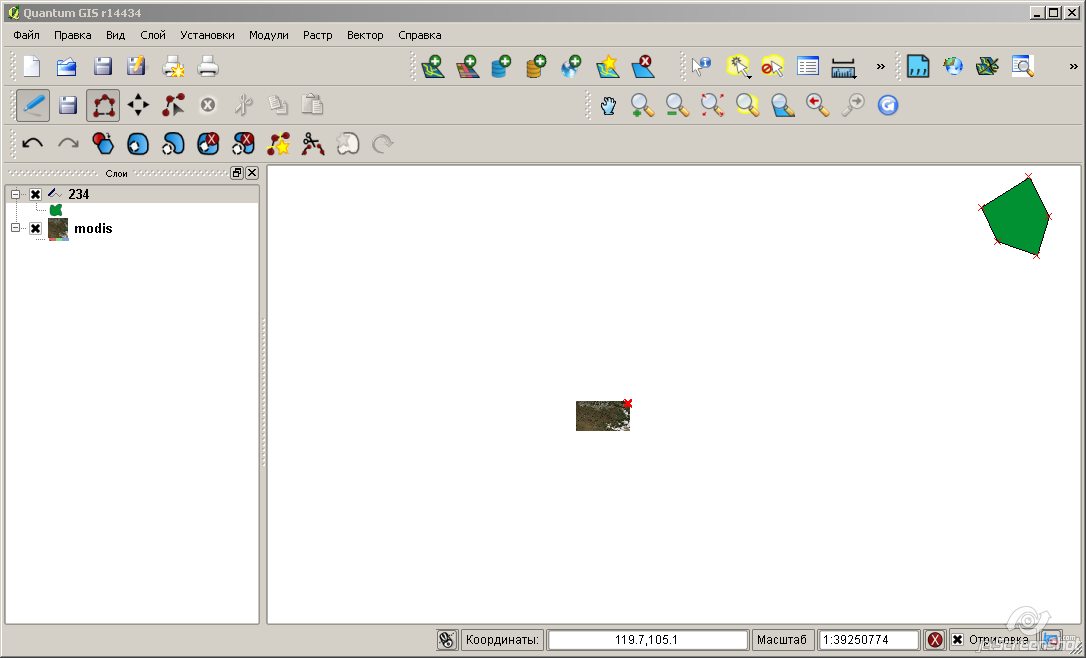1086x658 pixels.
Task: Select the Add part tool
Action: (x=173, y=143)
